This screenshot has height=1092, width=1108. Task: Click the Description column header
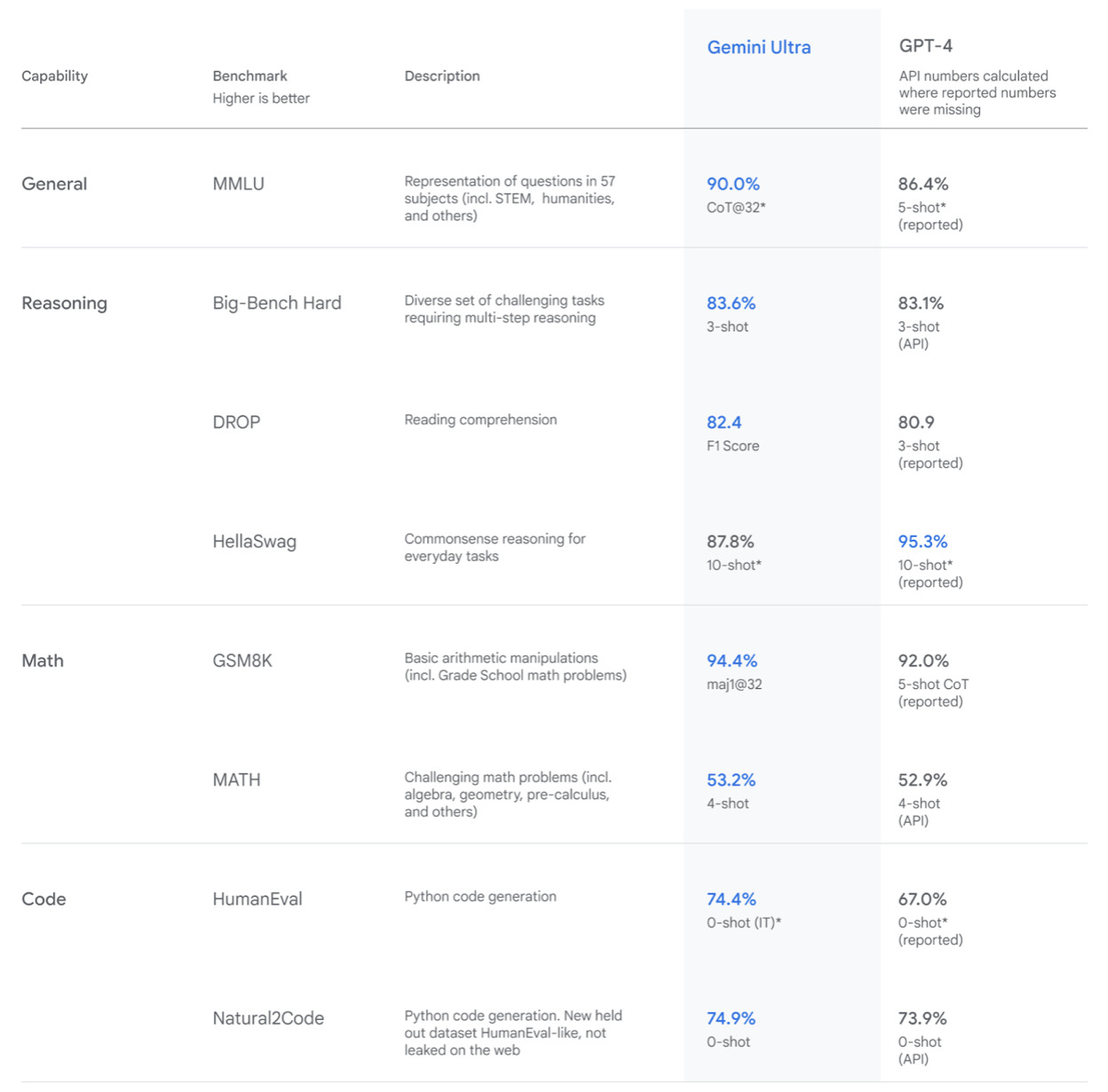pos(442,76)
